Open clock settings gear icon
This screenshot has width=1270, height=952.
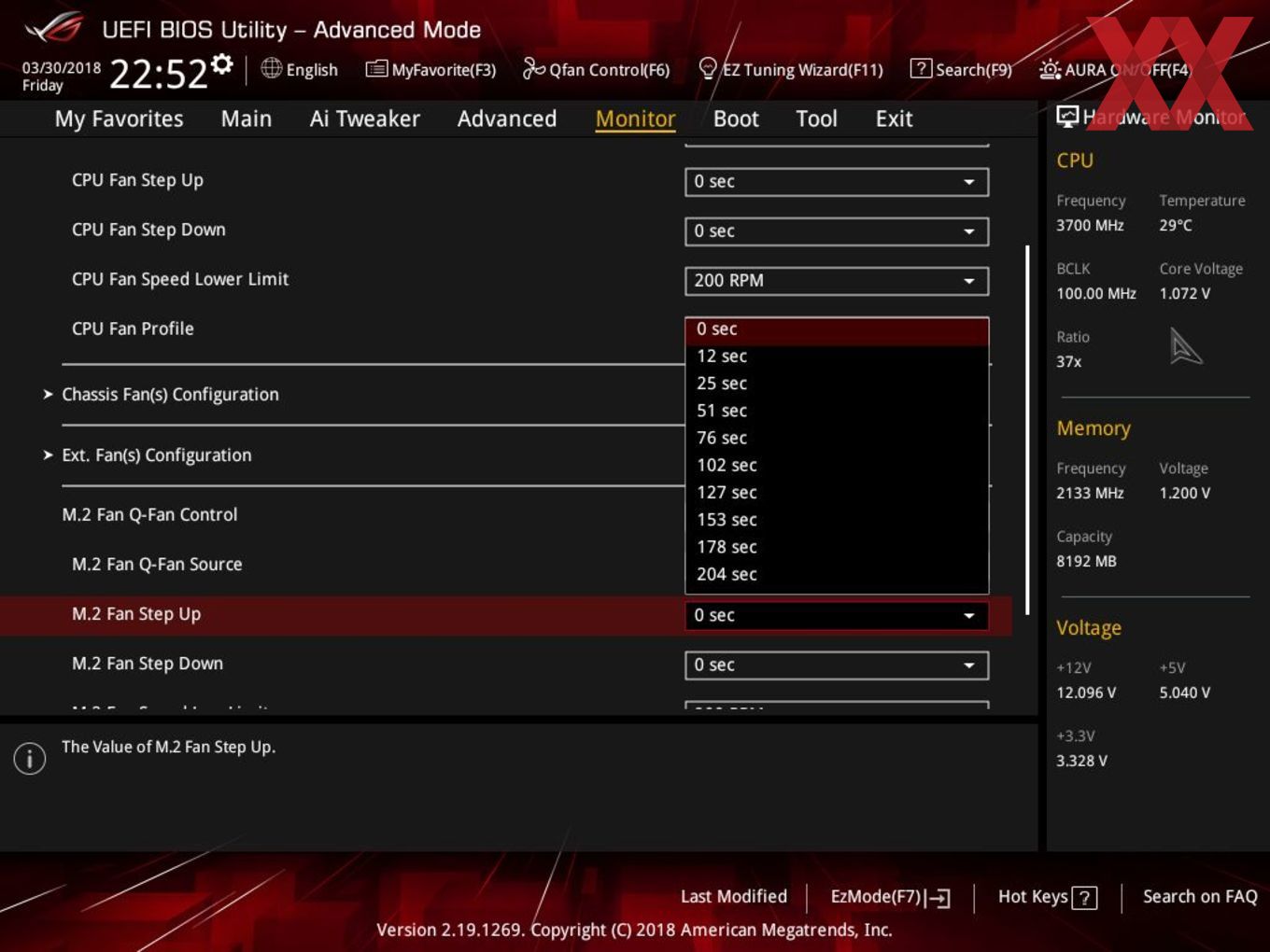[x=222, y=63]
